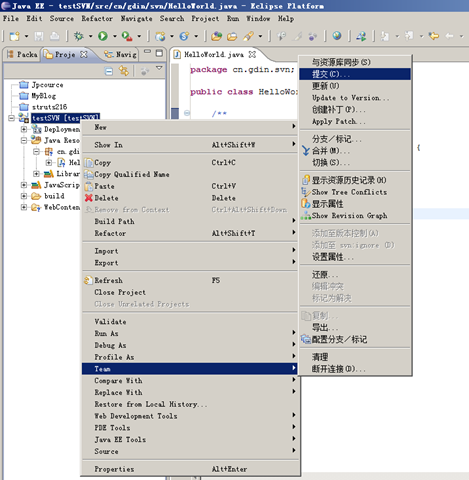
Task: Switch to the Package Explorer tab
Action: click(x=22, y=54)
